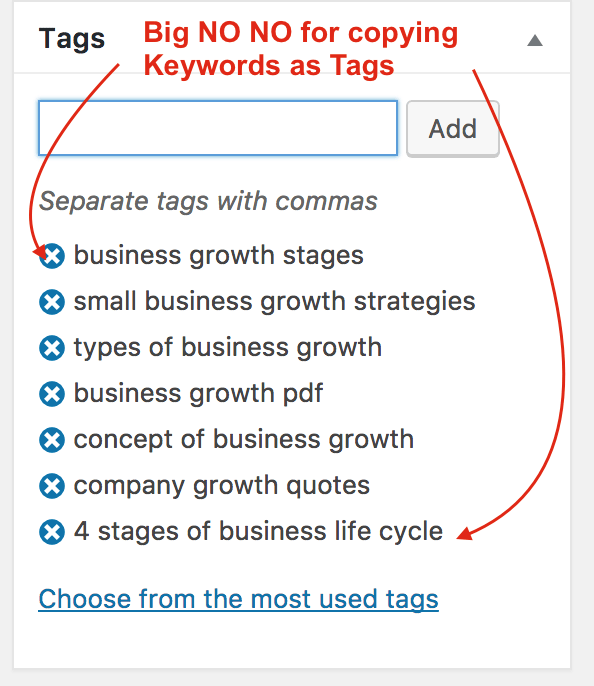Click 'concept of business growth' tag text

pyautogui.click(x=244, y=440)
